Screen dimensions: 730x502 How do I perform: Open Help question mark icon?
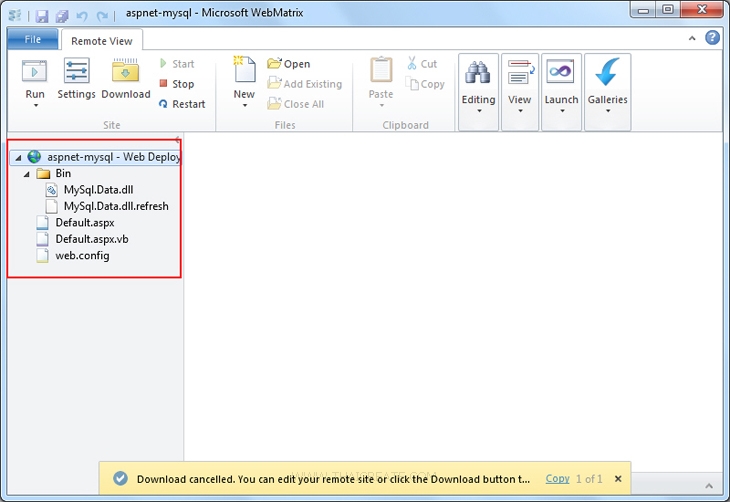click(712, 38)
